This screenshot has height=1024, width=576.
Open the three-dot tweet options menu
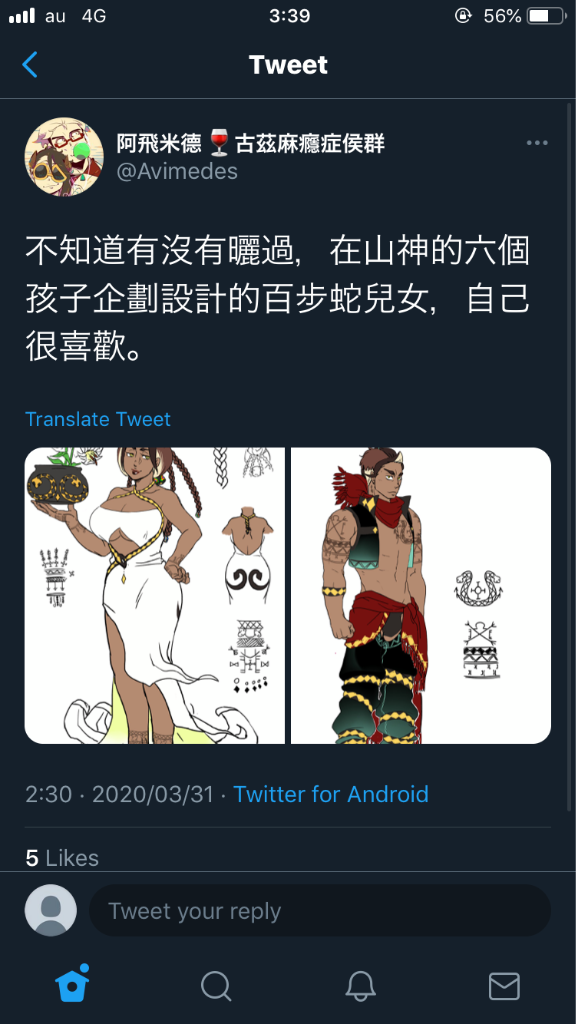pos(537,143)
